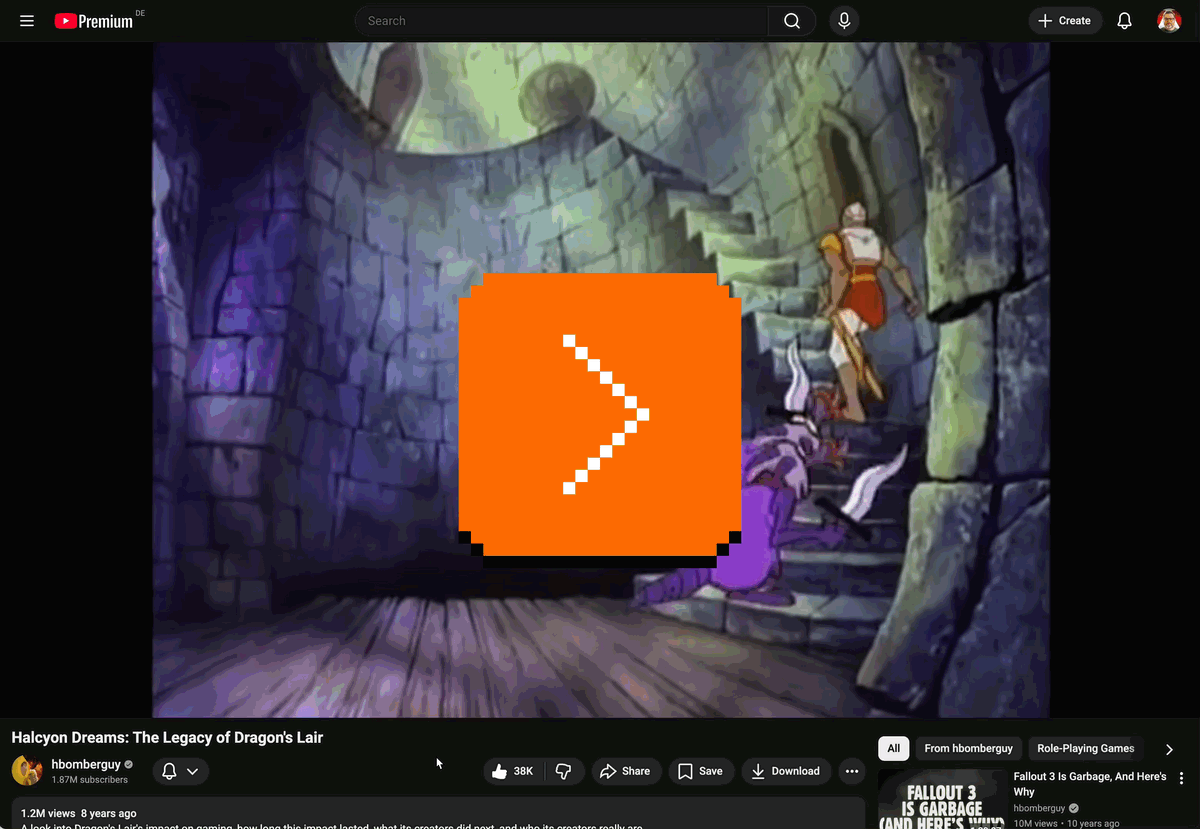This screenshot has height=829, width=1200.
Task: Visit hbomberguy channel under recommended video
Action: [1039, 808]
